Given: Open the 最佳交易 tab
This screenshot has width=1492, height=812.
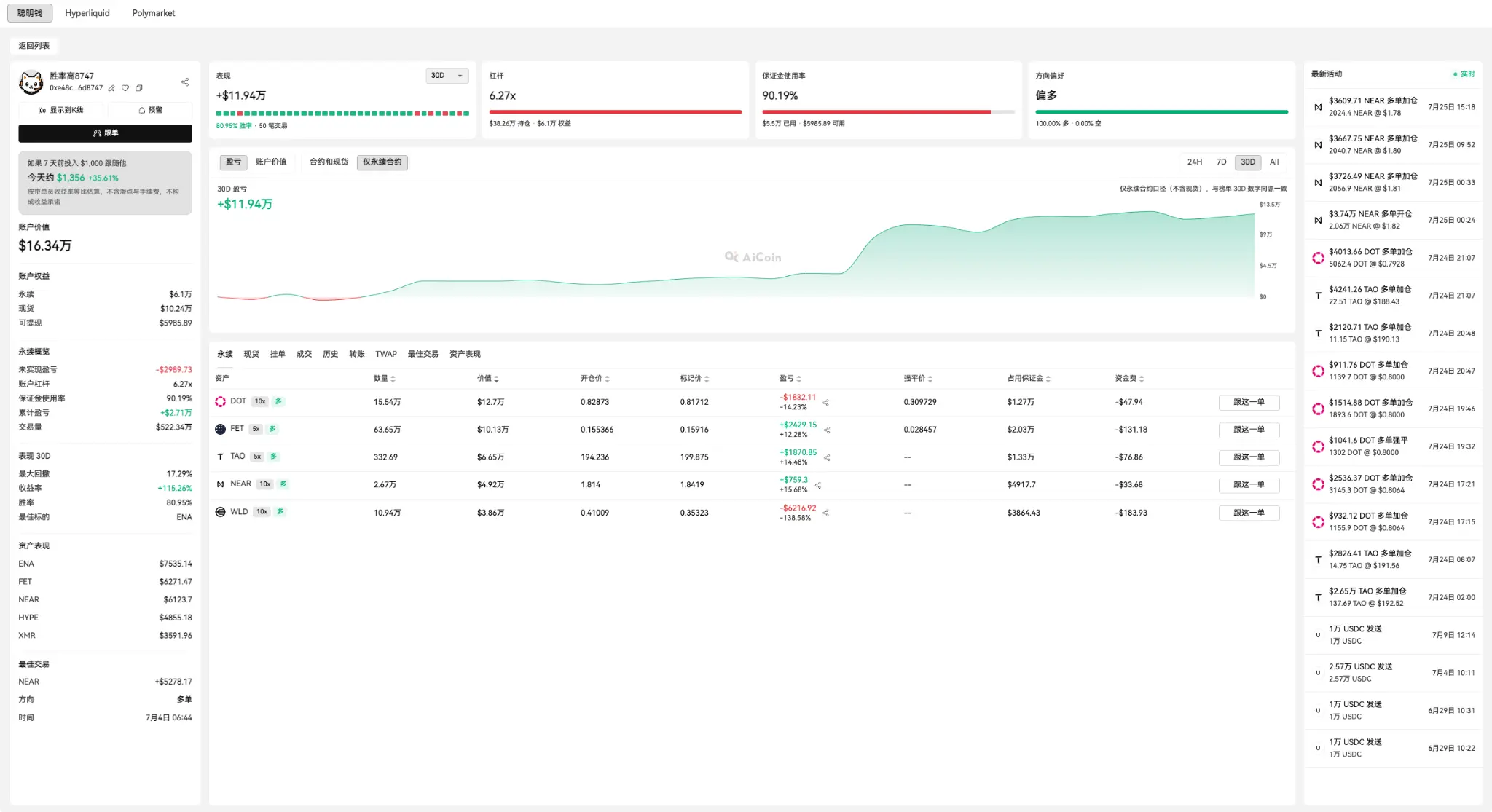Looking at the screenshot, I should pos(423,354).
